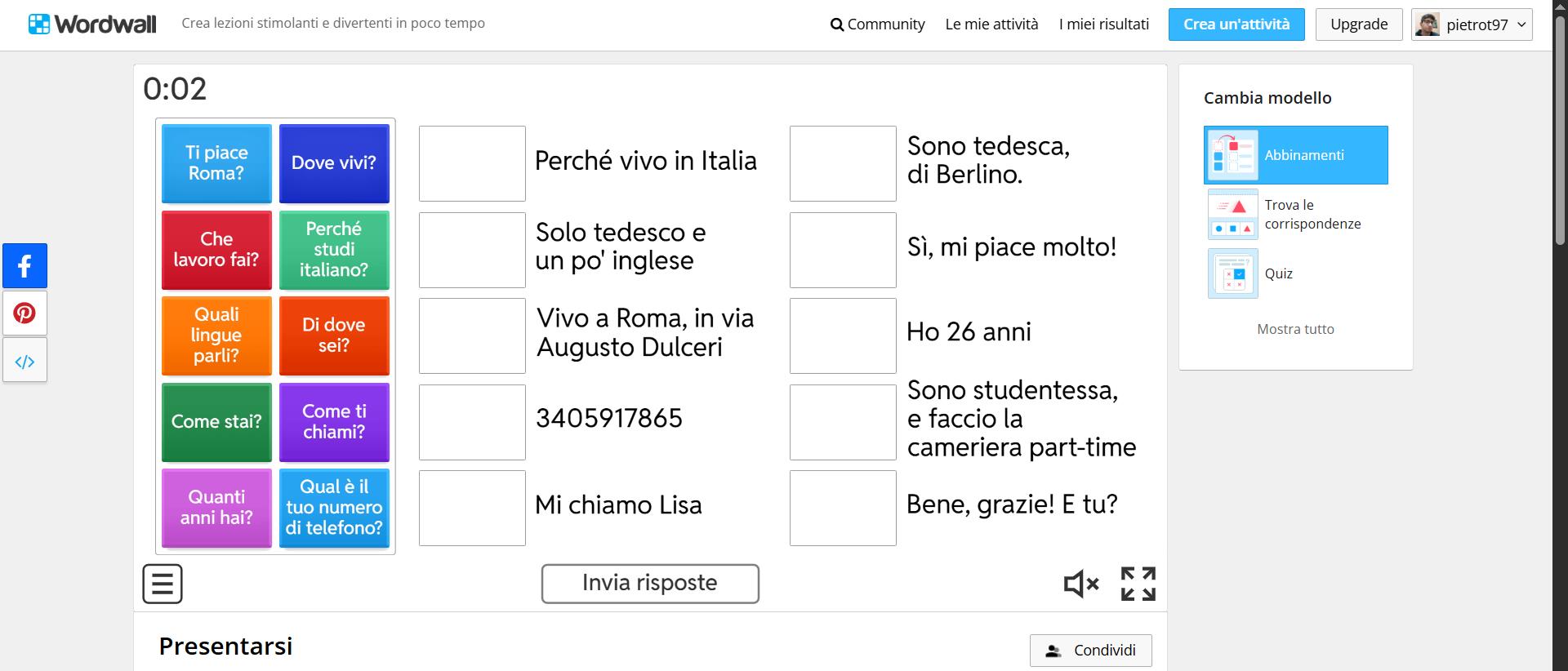Open the hamburger menu below the game

click(163, 584)
